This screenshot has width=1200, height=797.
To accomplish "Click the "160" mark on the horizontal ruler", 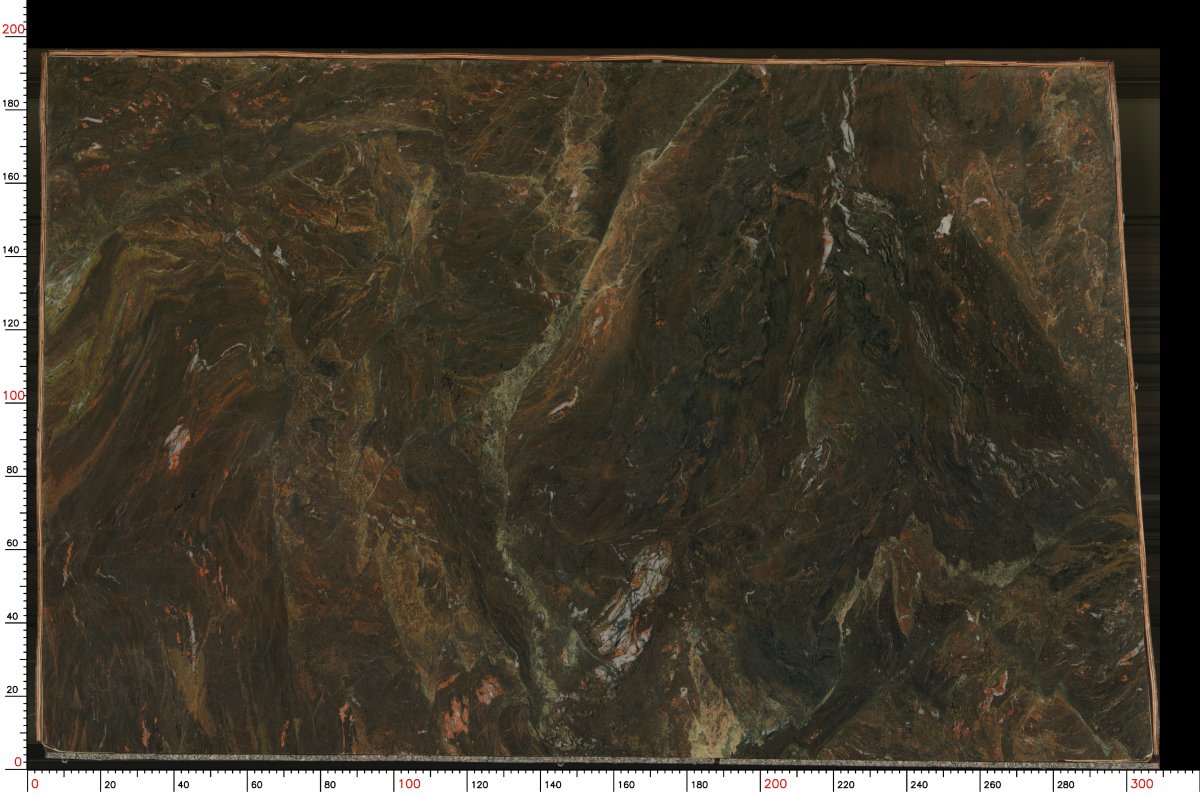I will 624,786.
